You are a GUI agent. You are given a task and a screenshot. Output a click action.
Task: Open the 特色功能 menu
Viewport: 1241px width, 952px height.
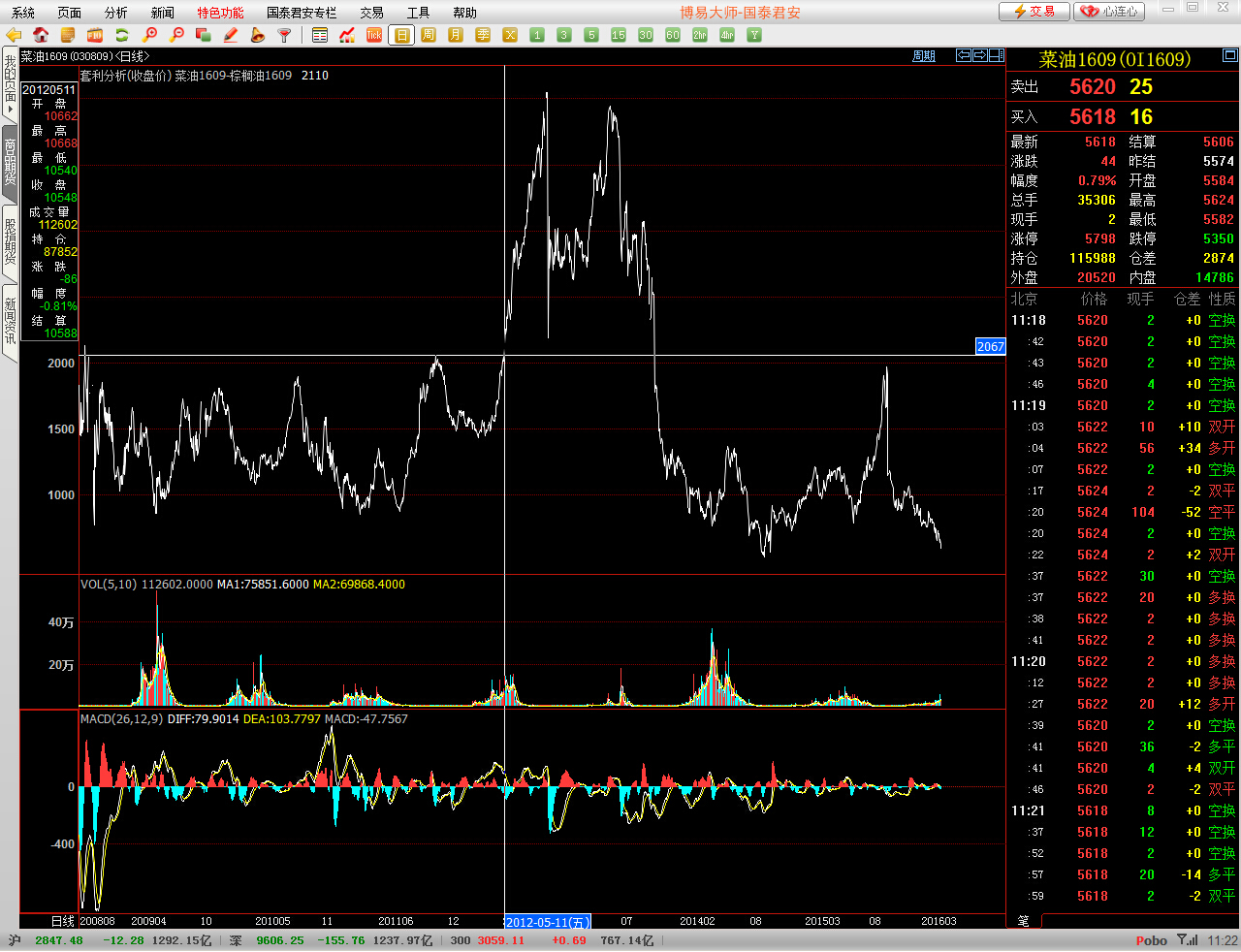click(220, 13)
